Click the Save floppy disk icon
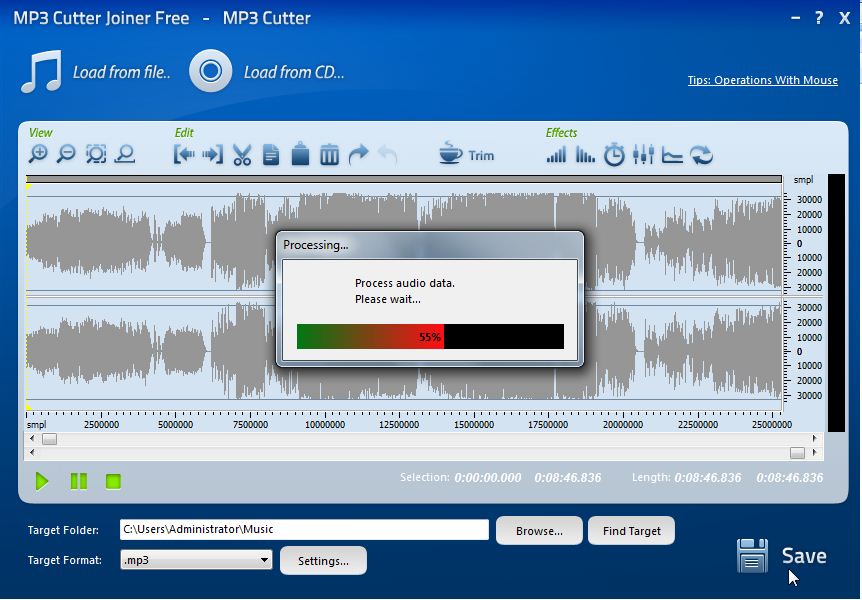 pyautogui.click(x=753, y=555)
